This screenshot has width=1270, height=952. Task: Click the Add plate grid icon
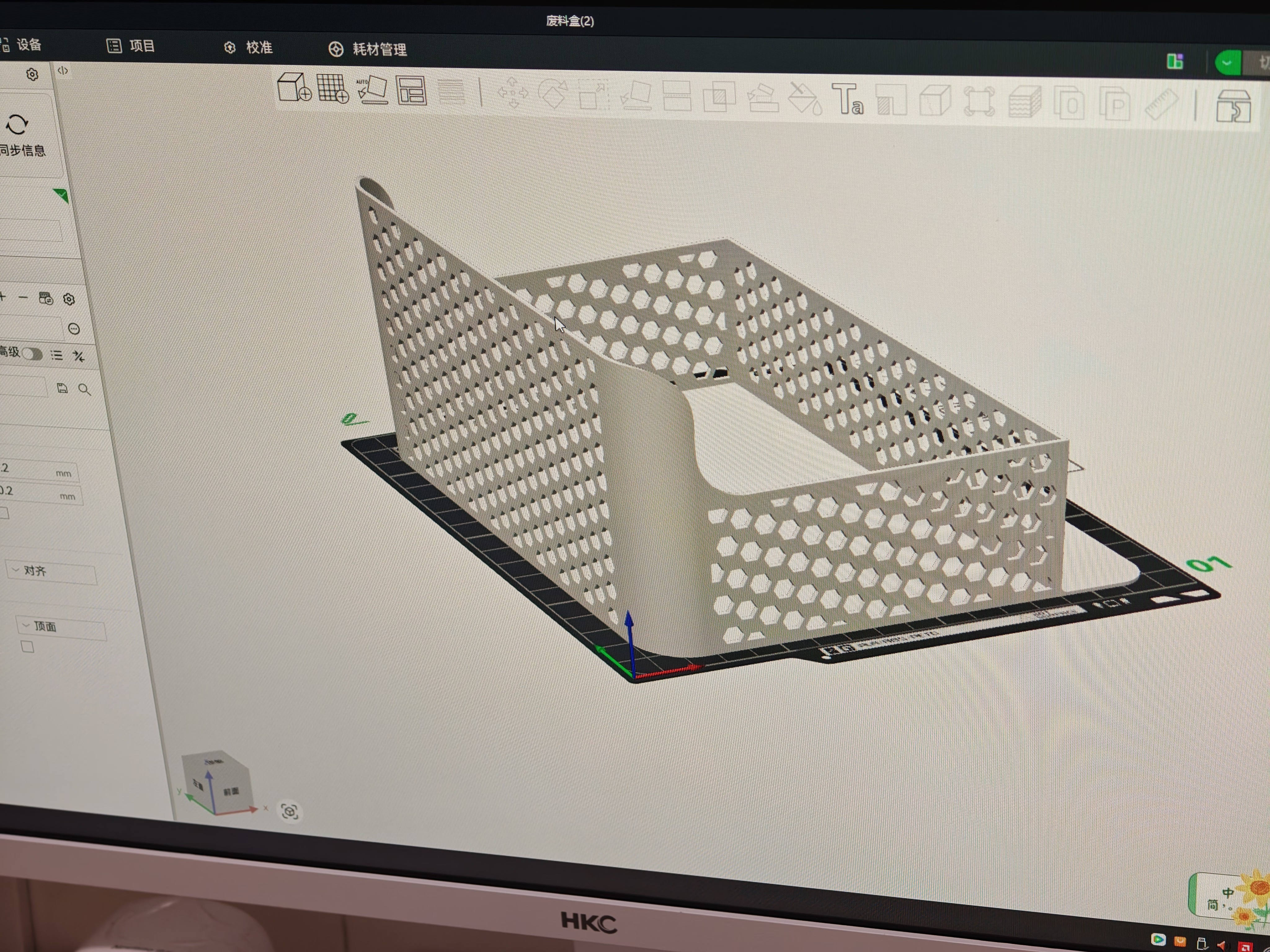coord(333,89)
